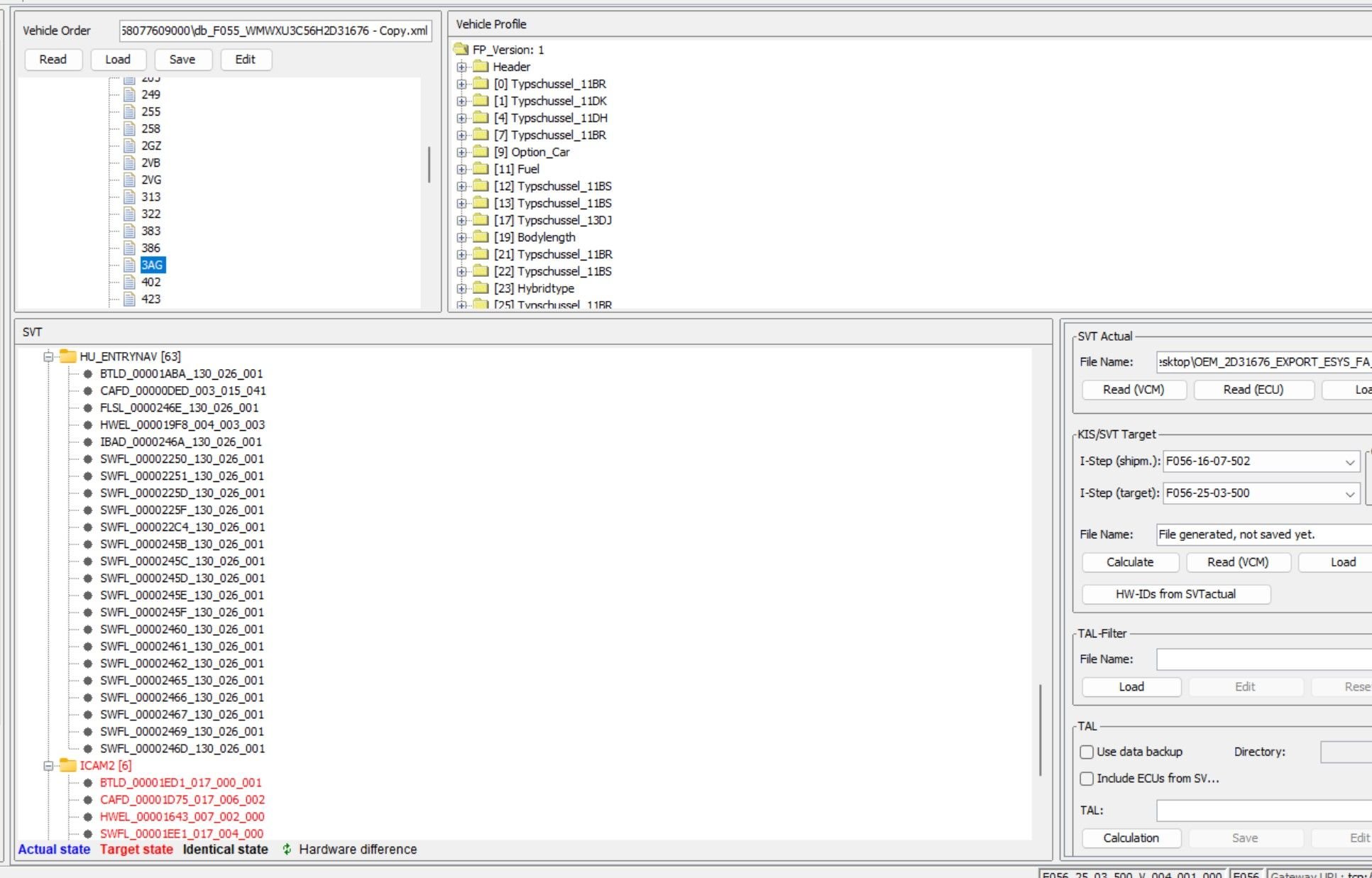Click the bullet icon beside CAFD_00000DED_003_015_041

[88, 390]
